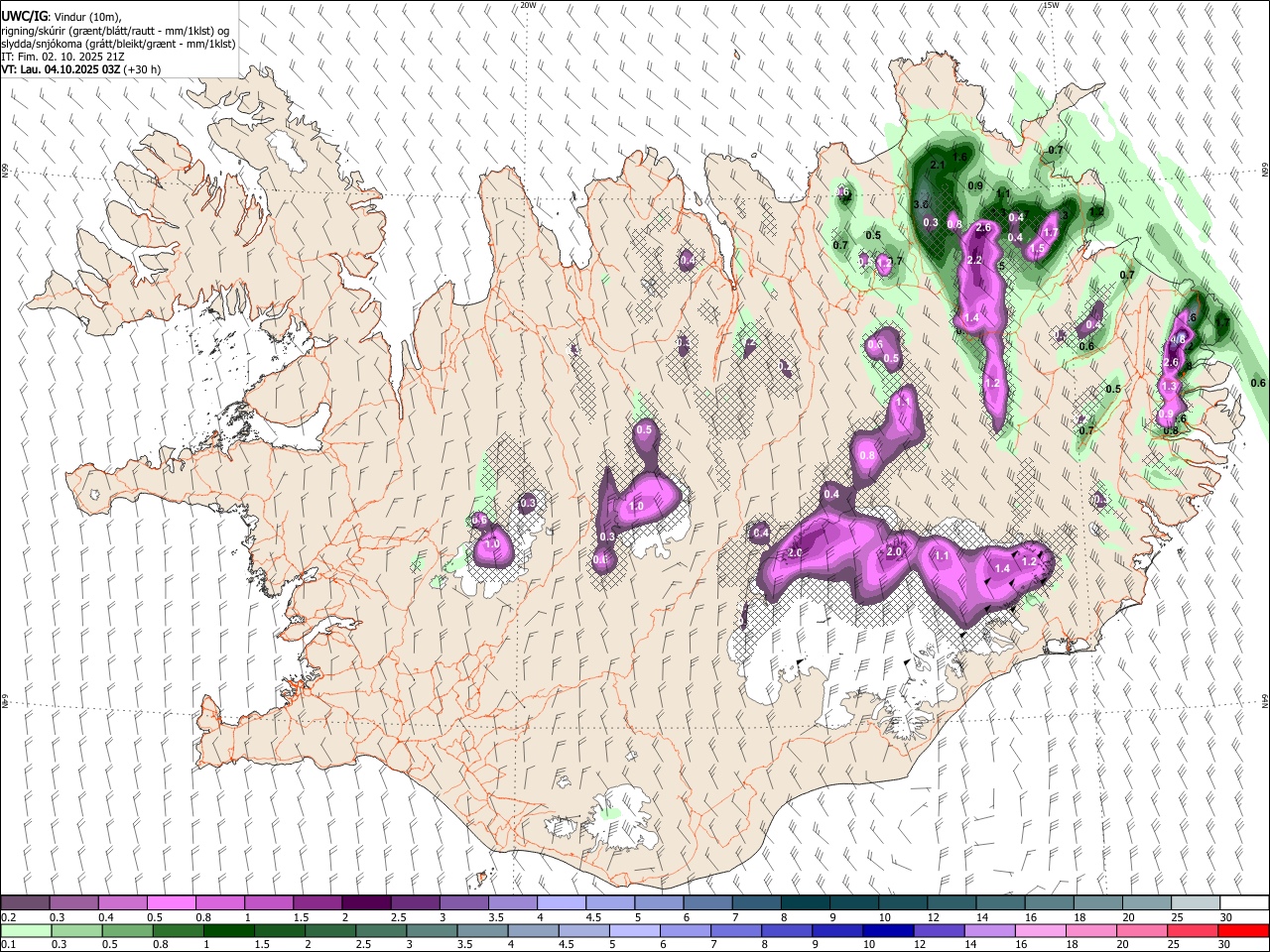The height and width of the screenshot is (952, 1270).
Task: Click the snow legend swatch starting at 0.2
Action: click(25, 903)
